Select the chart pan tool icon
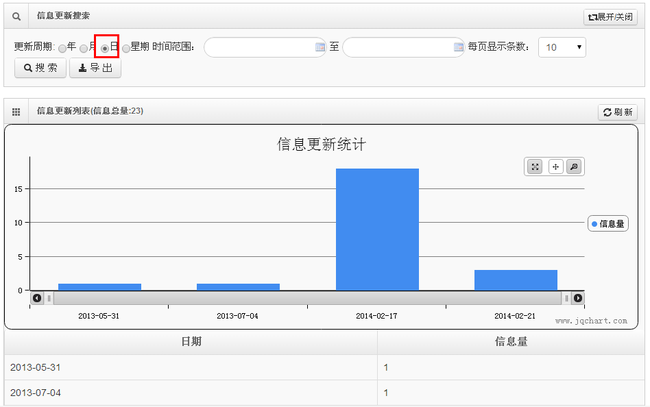The image size is (650, 407). pos(555,167)
